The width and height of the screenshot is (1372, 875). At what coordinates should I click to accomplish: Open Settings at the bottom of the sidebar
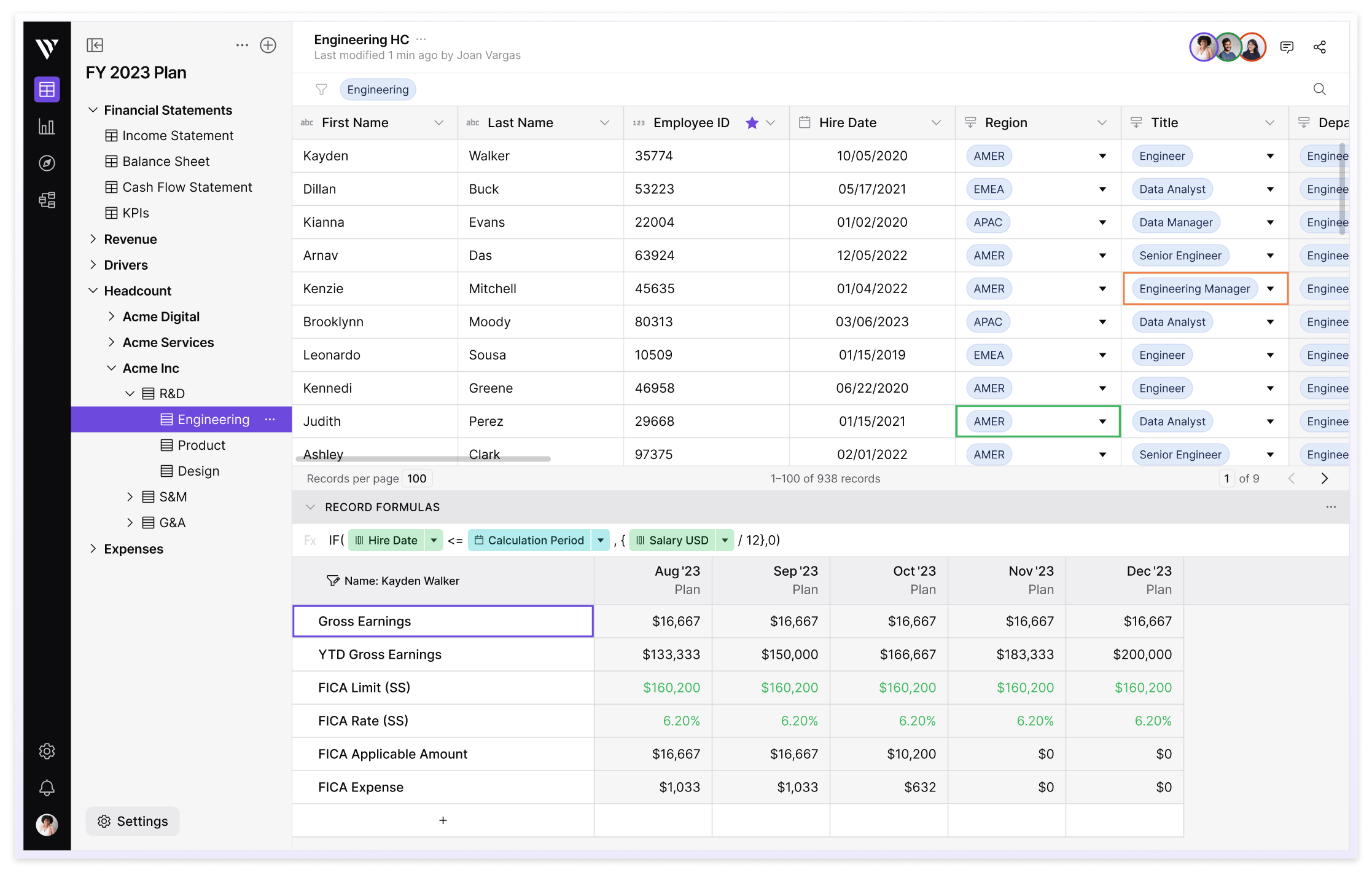(132, 821)
